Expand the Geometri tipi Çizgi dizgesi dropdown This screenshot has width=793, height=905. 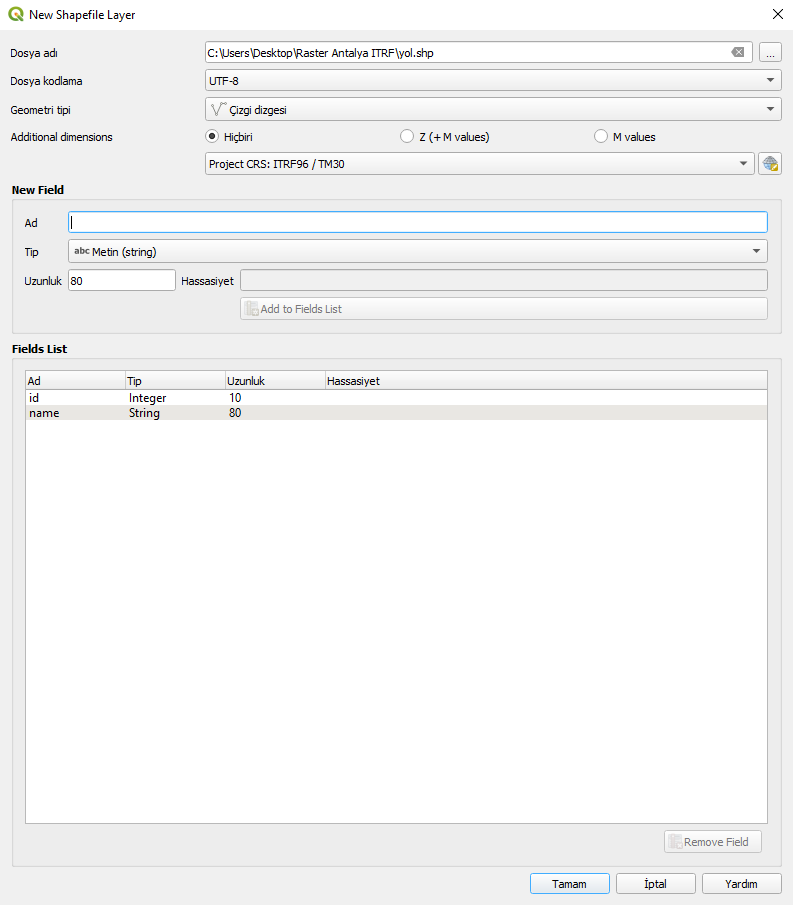(x=493, y=109)
